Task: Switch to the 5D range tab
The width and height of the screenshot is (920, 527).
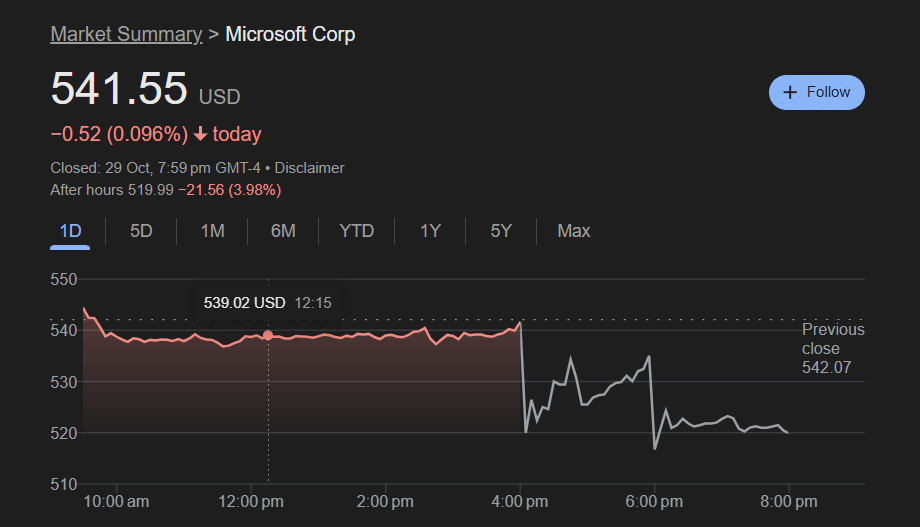Action: (x=141, y=231)
